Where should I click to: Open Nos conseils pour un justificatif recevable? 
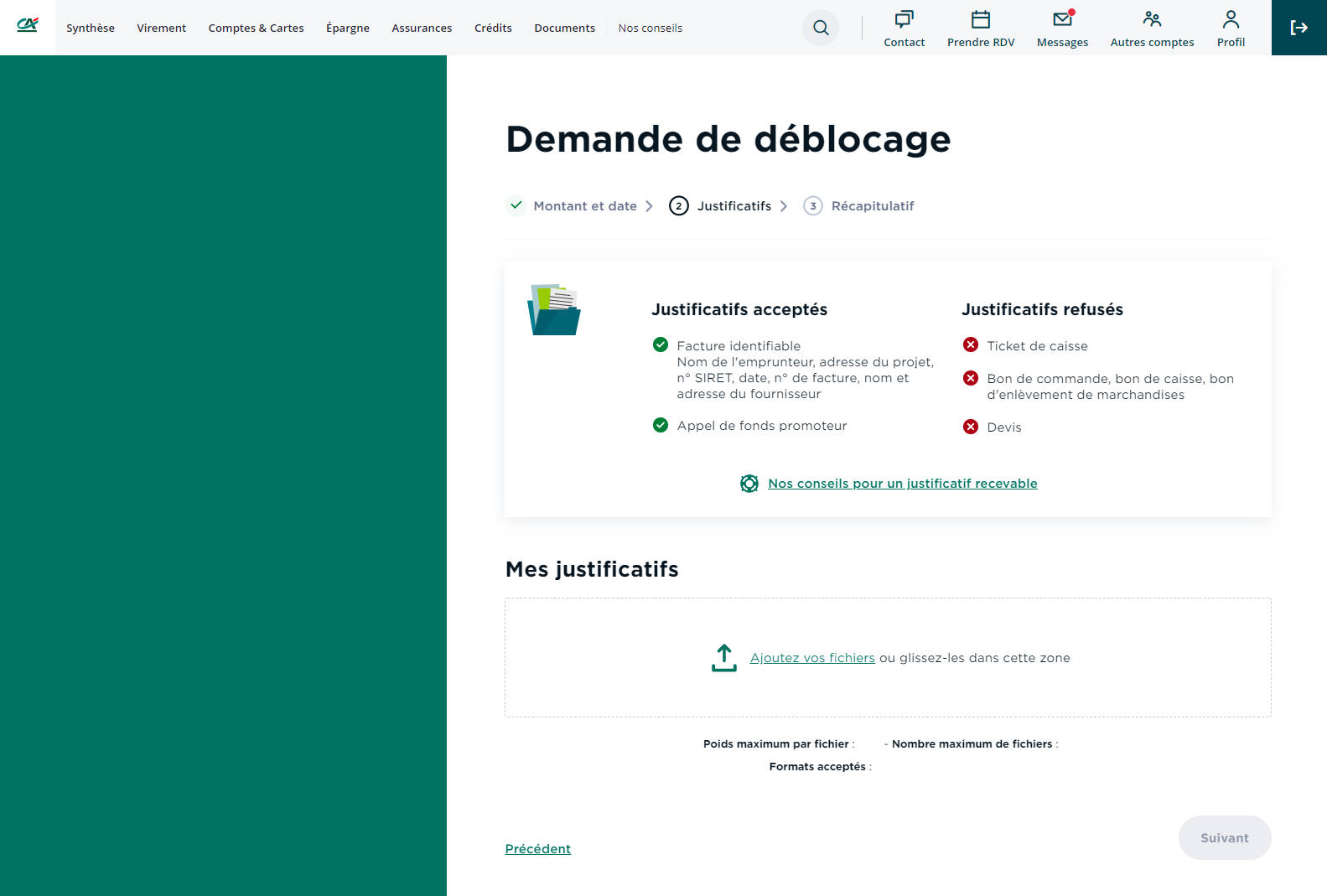(x=902, y=484)
